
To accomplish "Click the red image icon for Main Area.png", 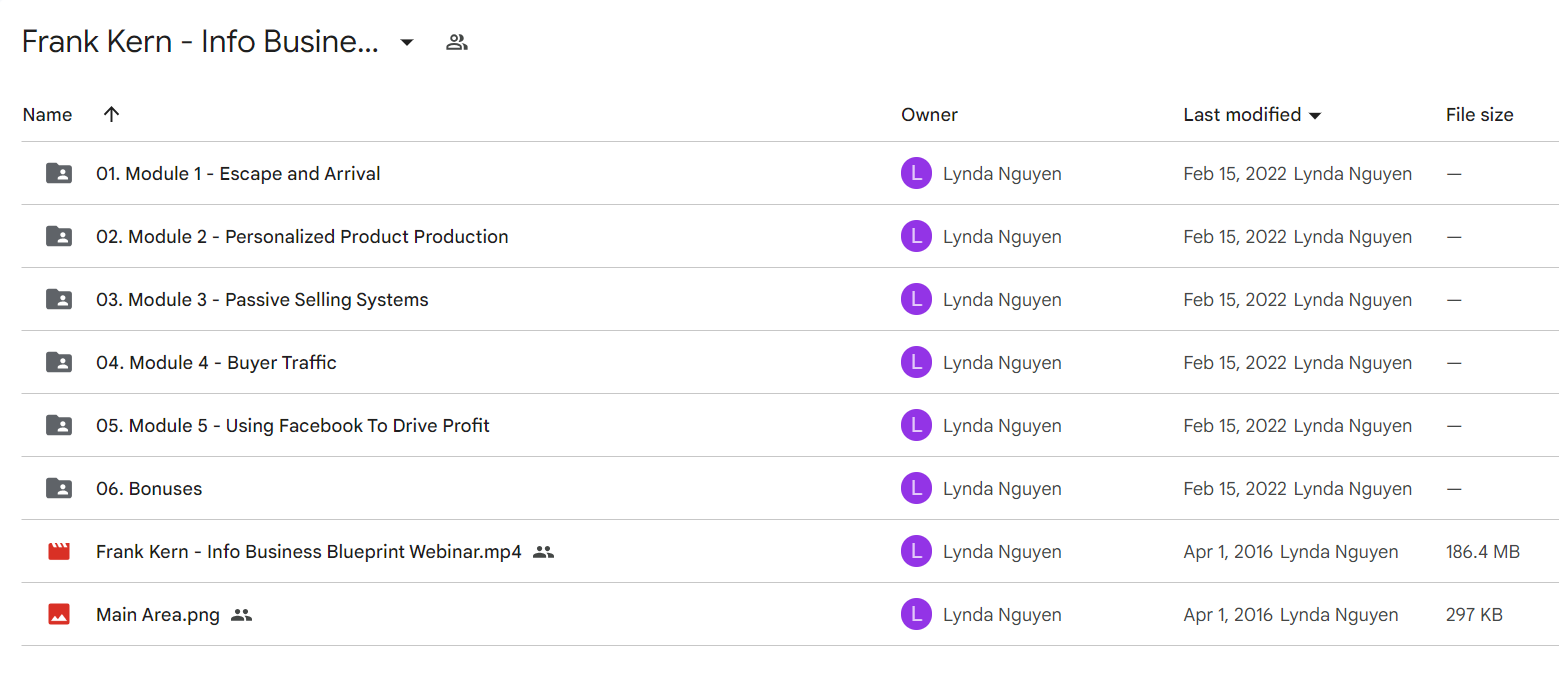I will pos(59,614).
